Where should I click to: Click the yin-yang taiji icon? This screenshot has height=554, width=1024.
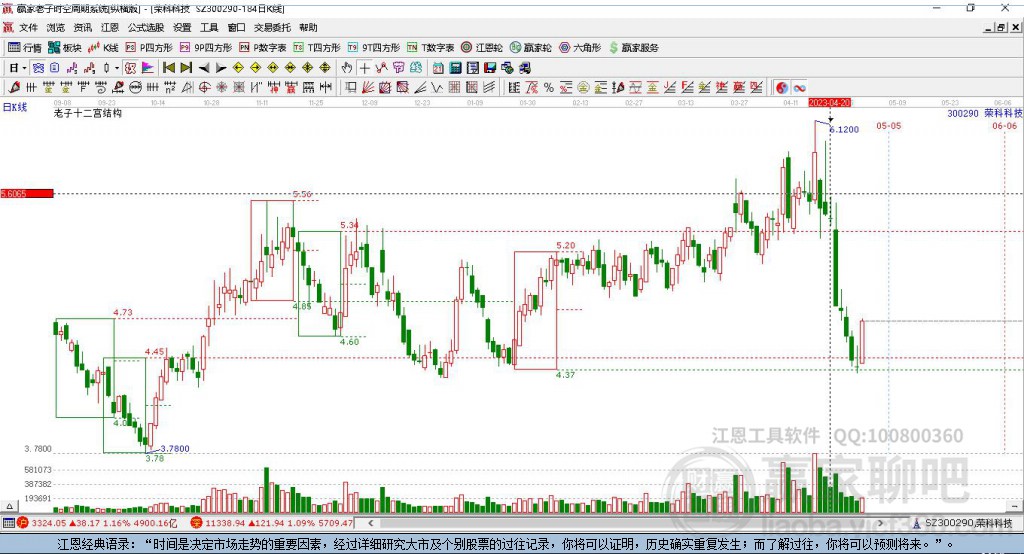pos(781,88)
